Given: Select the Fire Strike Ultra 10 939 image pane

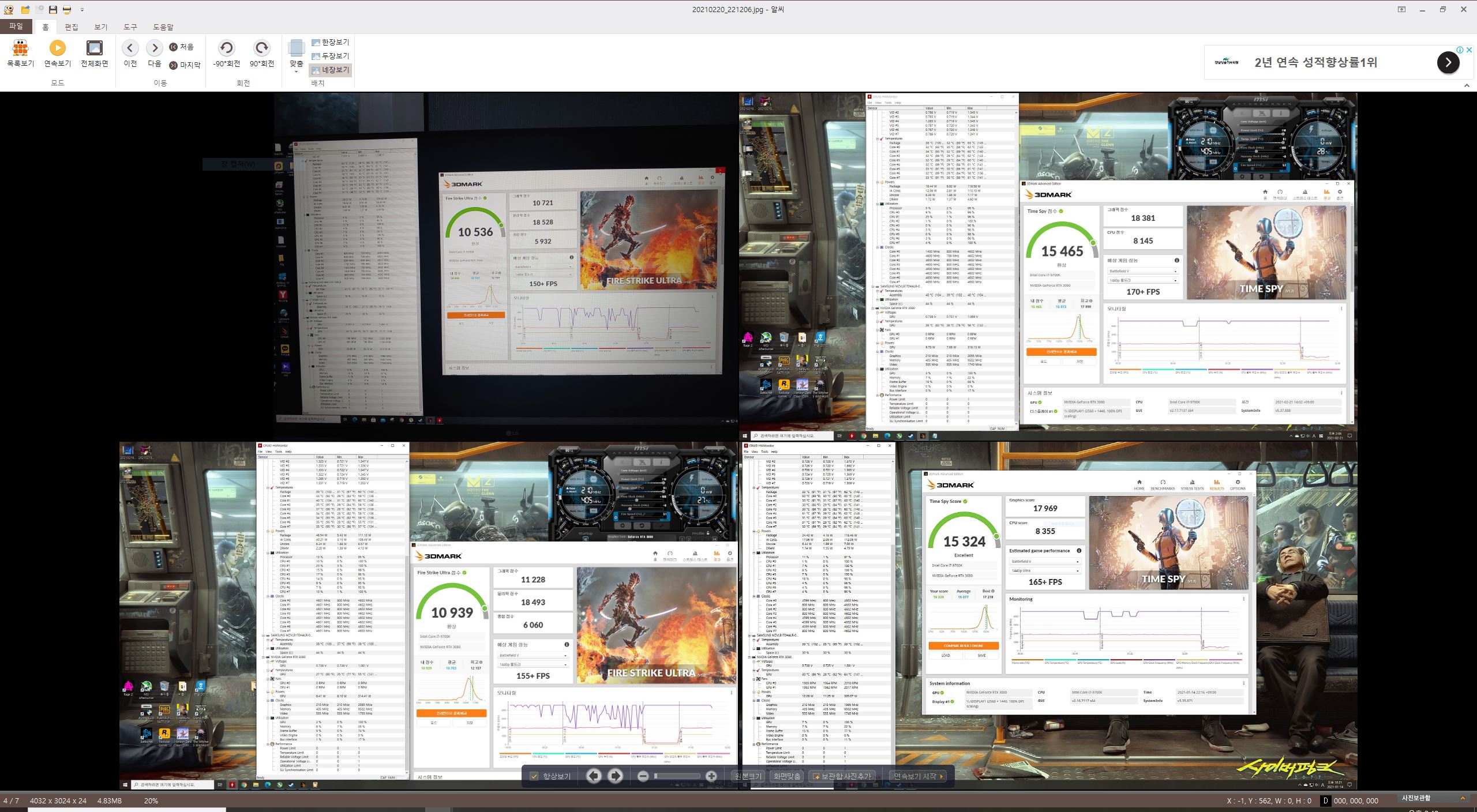Looking at the screenshot, I should (x=429, y=615).
